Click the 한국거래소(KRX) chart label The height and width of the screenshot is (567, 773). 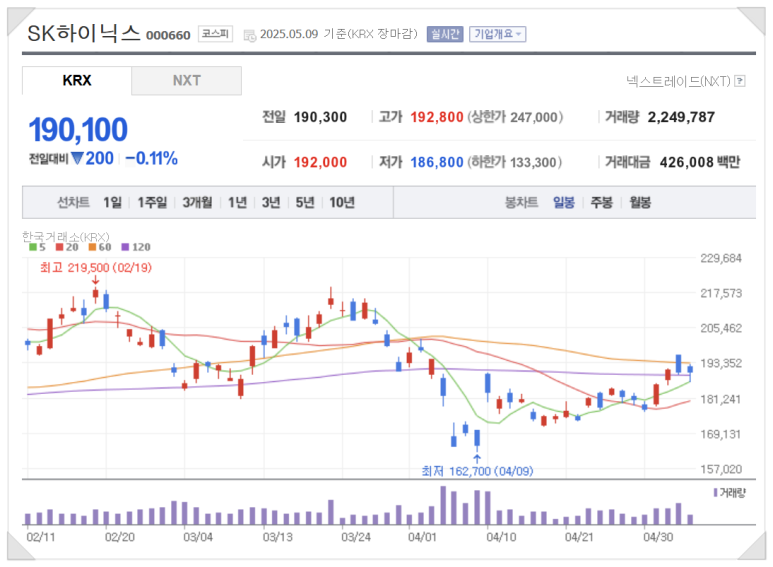click(x=66, y=237)
